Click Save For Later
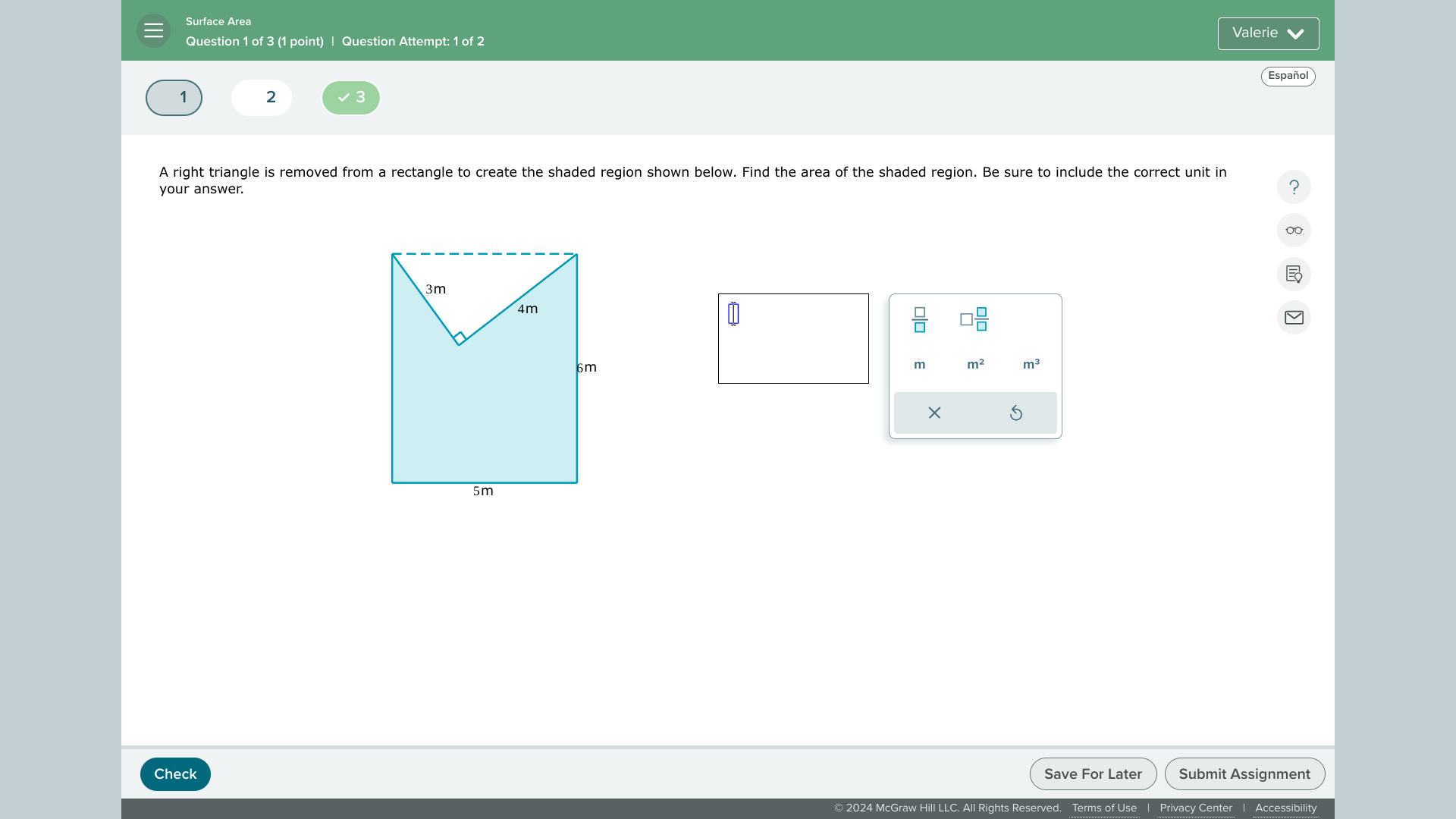This screenshot has width=1456, height=819. coord(1093,774)
